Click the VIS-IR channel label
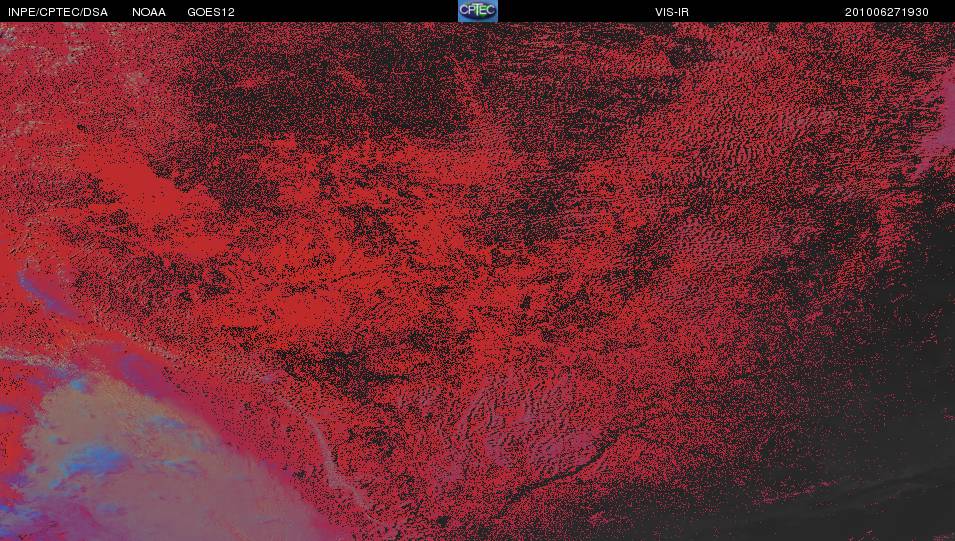The image size is (955, 541). click(x=672, y=12)
